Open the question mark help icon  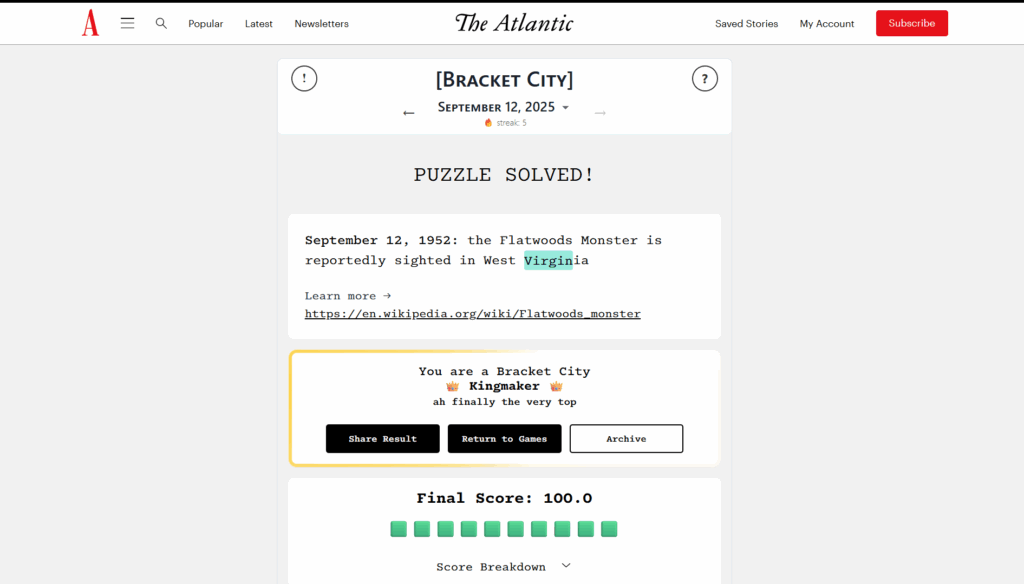point(705,78)
